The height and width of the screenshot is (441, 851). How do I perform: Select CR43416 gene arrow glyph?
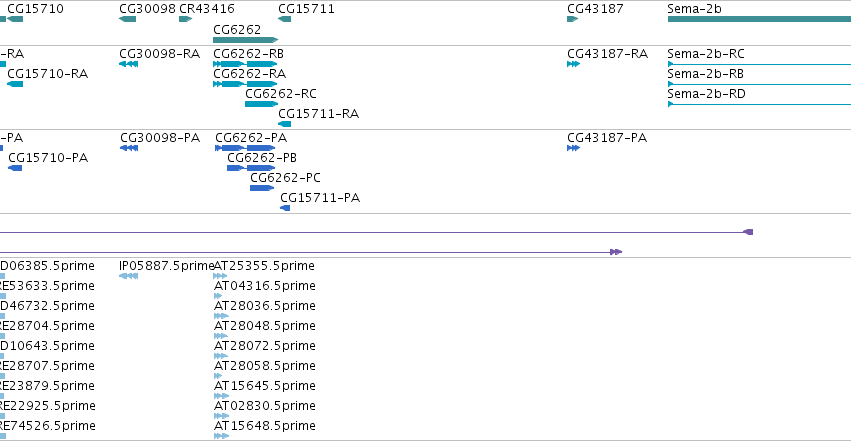pos(186,19)
